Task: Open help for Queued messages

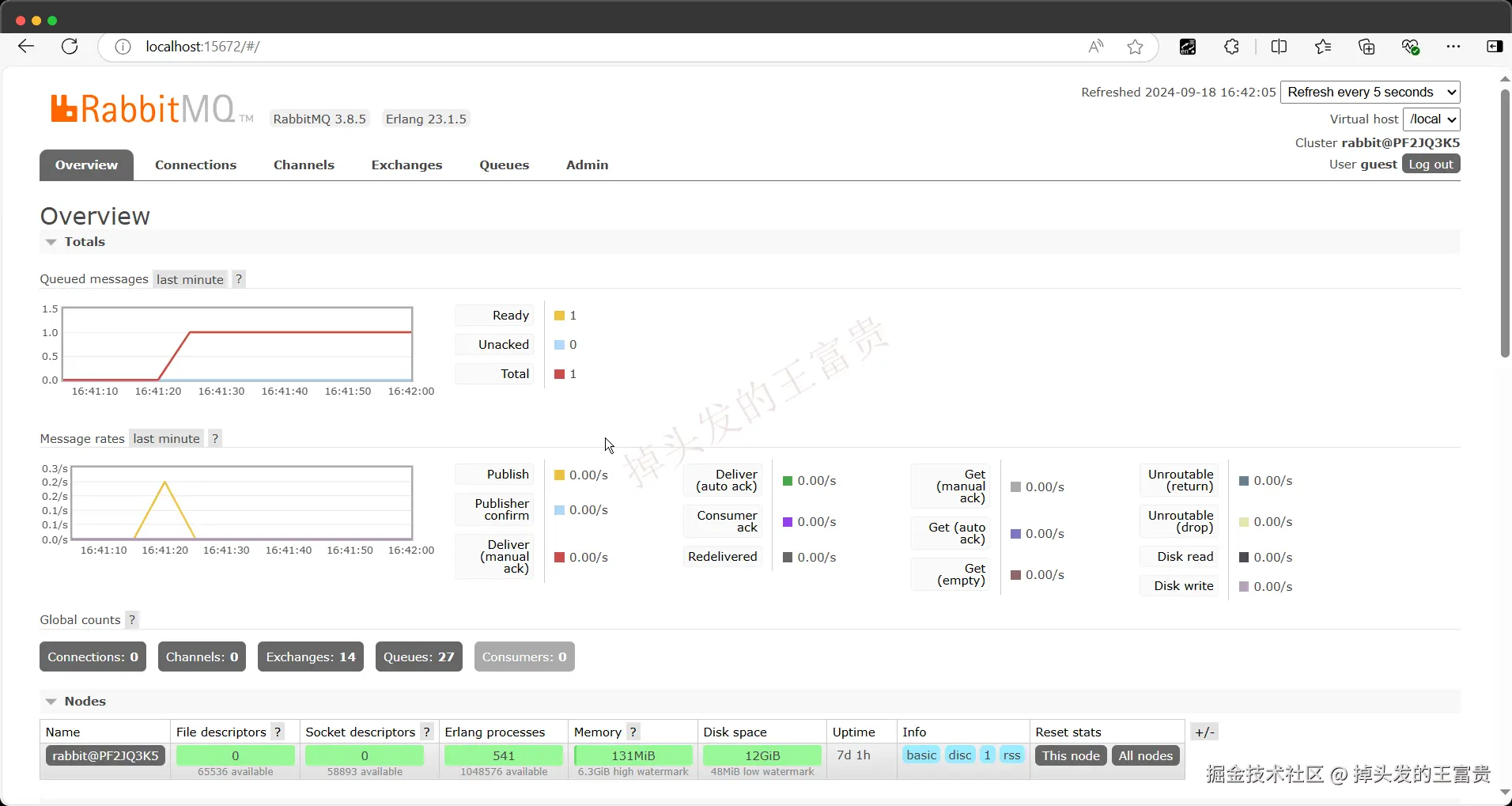Action: pos(239,279)
